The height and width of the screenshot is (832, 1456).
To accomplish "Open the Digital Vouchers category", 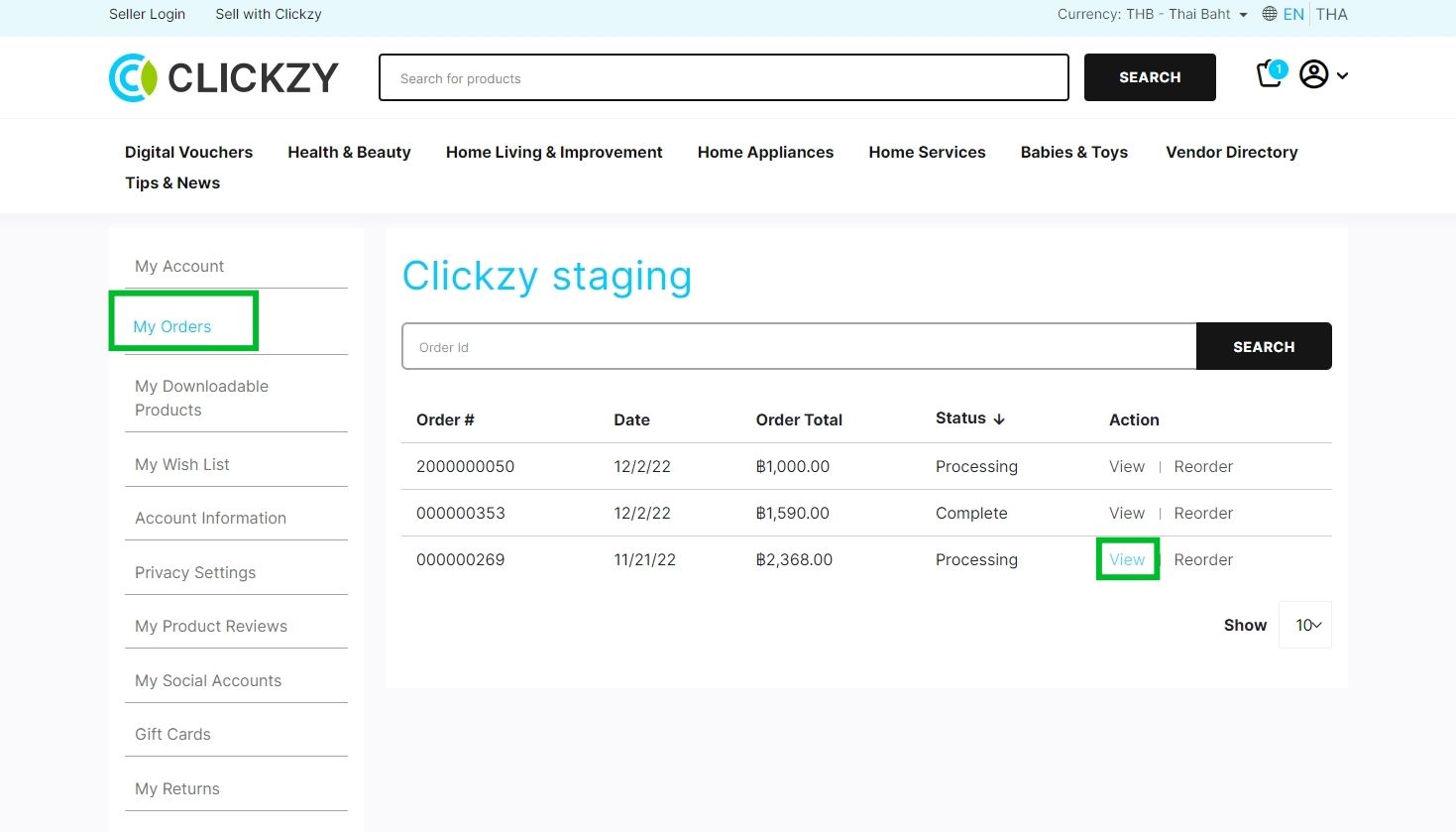I will tap(188, 152).
